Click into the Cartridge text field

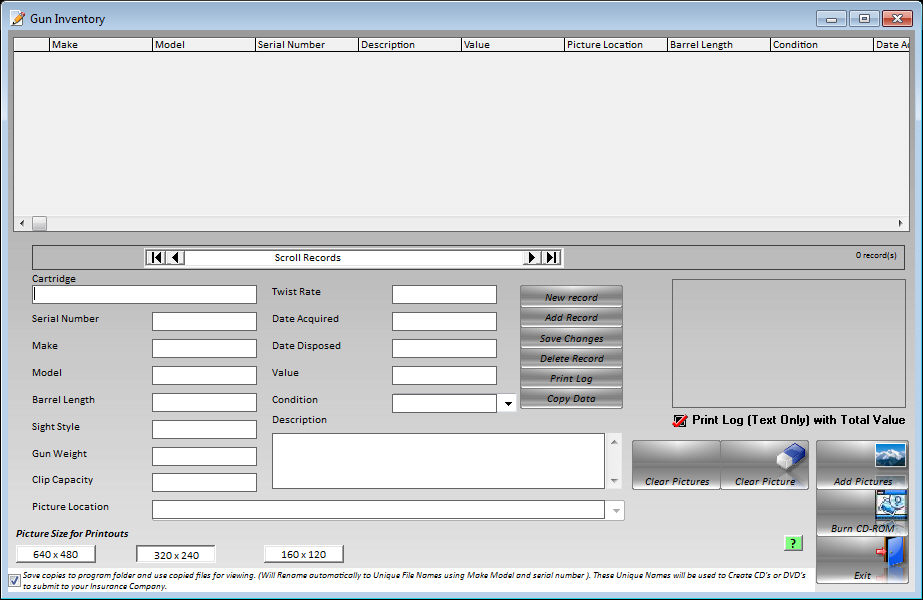tap(144, 295)
